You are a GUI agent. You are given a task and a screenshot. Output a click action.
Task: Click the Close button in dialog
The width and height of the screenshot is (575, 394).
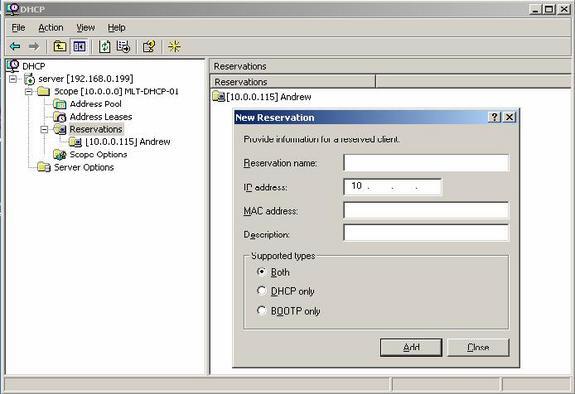tap(478, 347)
